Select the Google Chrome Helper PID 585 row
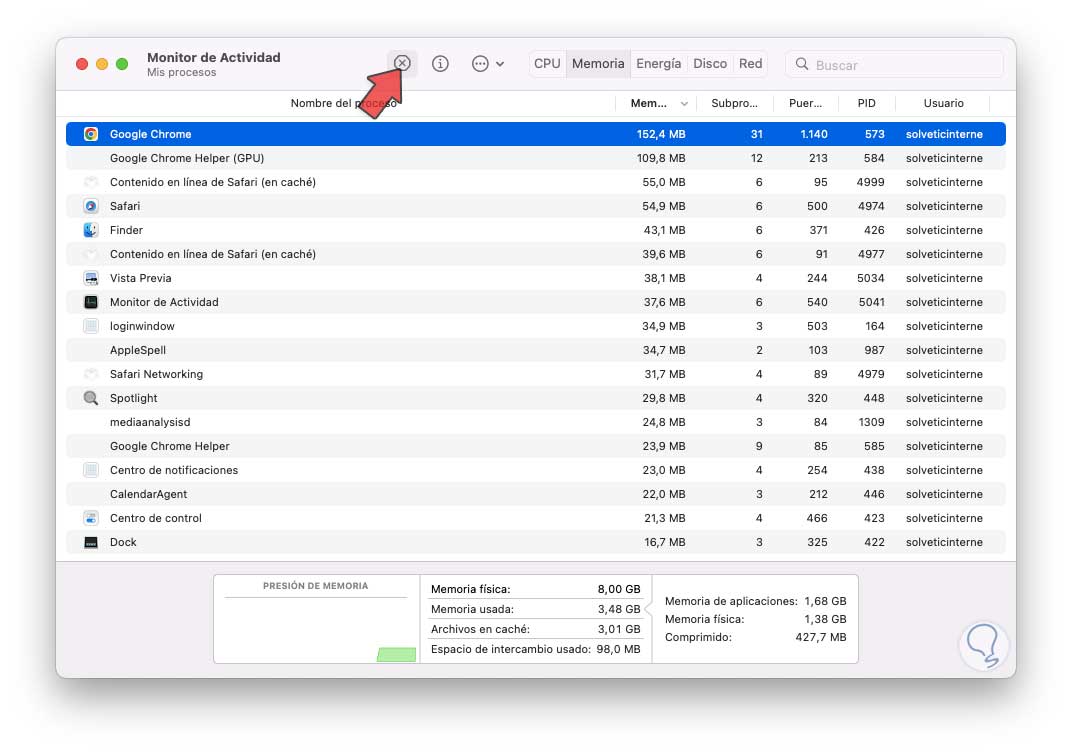 click(535, 446)
